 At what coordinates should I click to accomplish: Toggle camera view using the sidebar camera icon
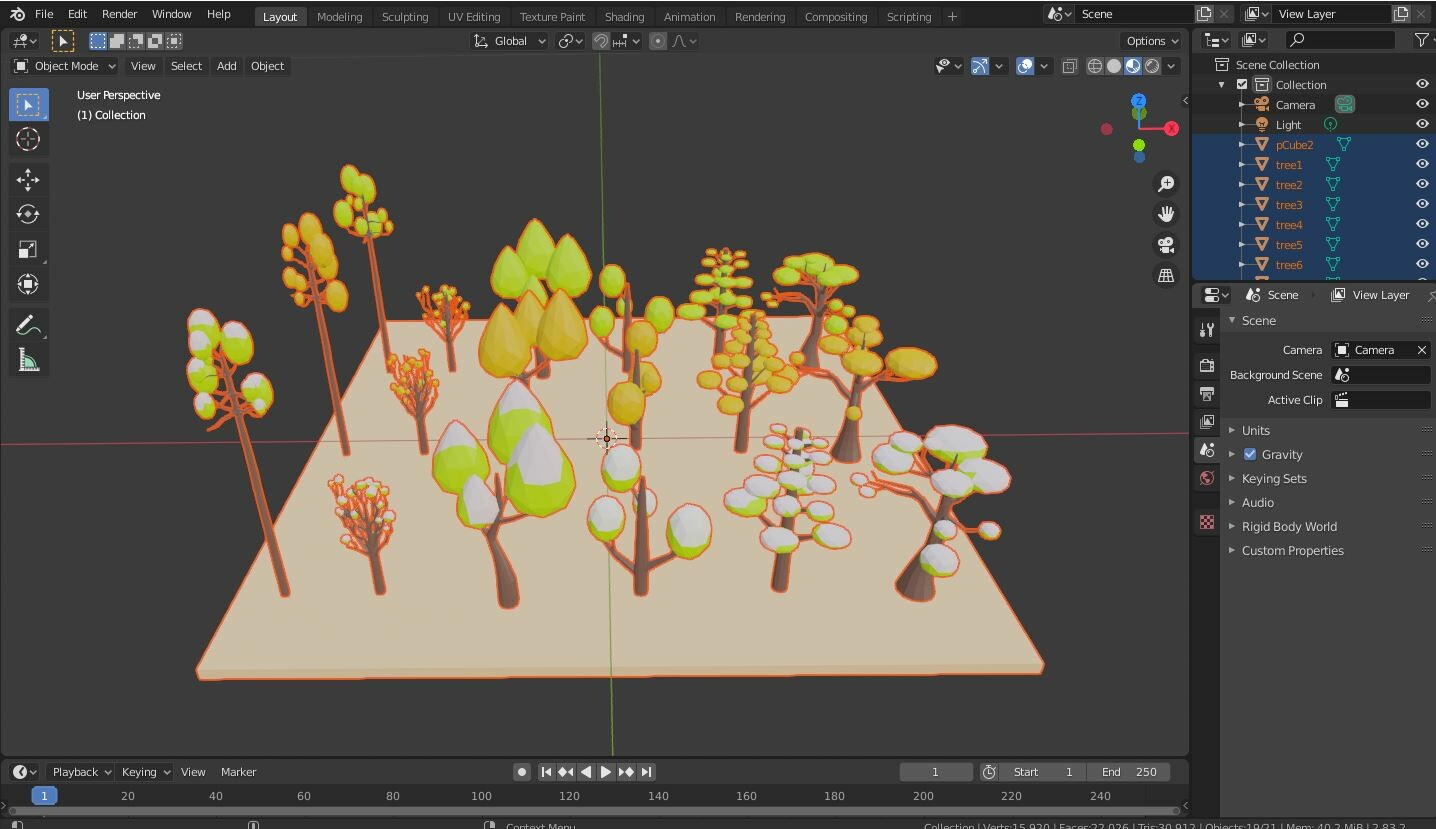(1166, 245)
